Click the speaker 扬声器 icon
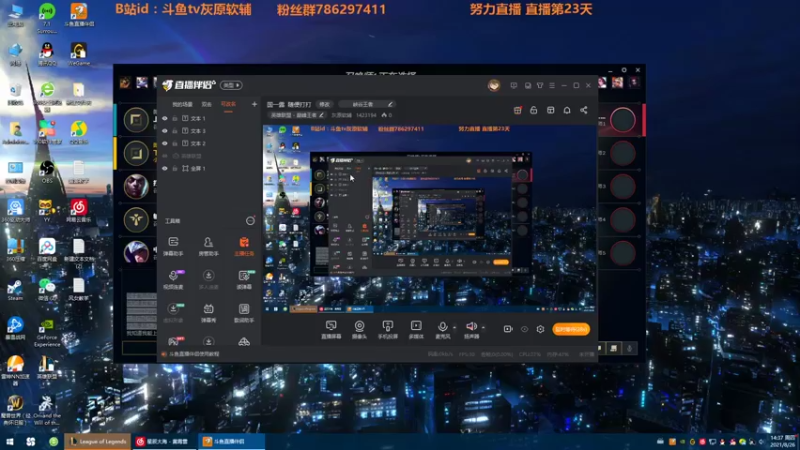This screenshot has height=450, width=800. [x=471, y=327]
